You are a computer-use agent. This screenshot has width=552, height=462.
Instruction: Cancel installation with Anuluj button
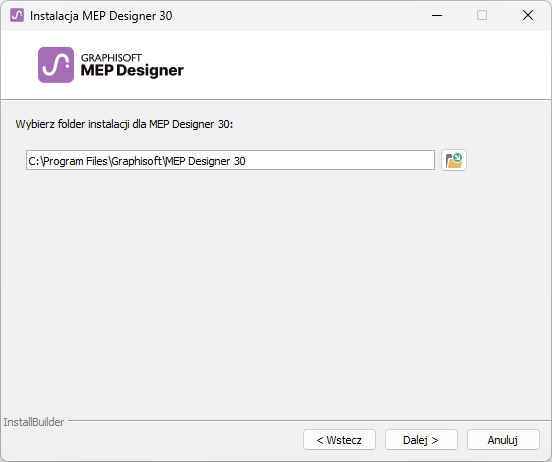pos(503,439)
